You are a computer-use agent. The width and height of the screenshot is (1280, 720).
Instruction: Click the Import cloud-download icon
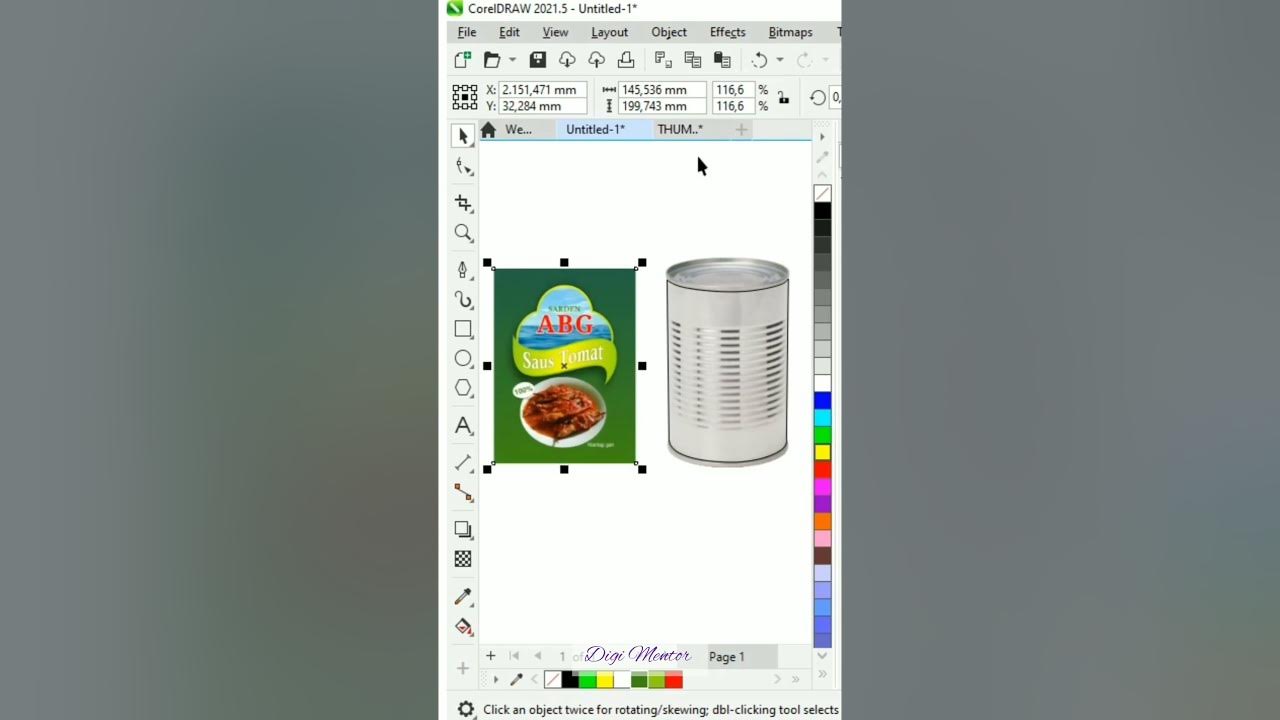point(567,60)
